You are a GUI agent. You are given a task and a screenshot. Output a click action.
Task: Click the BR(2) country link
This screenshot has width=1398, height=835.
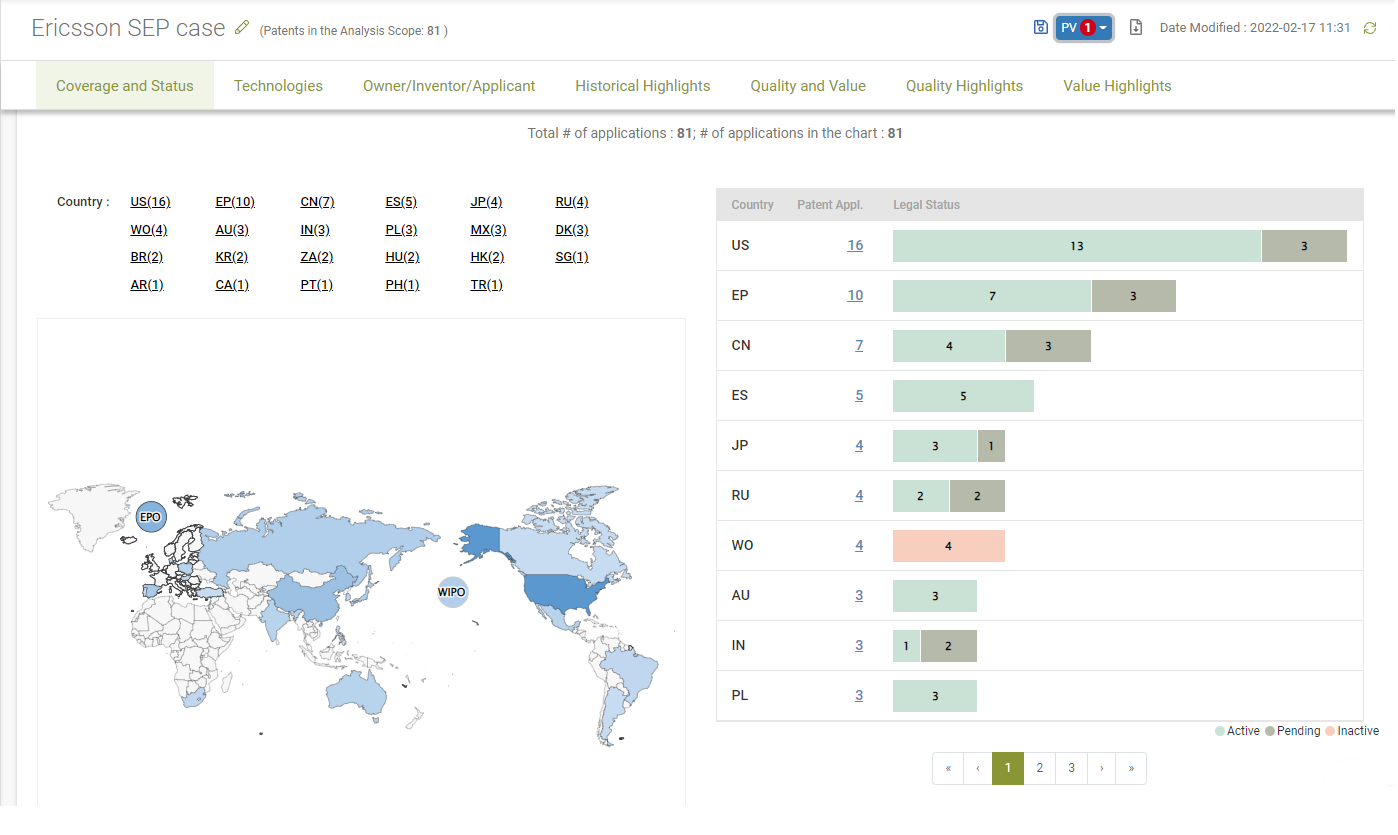[147, 257]
